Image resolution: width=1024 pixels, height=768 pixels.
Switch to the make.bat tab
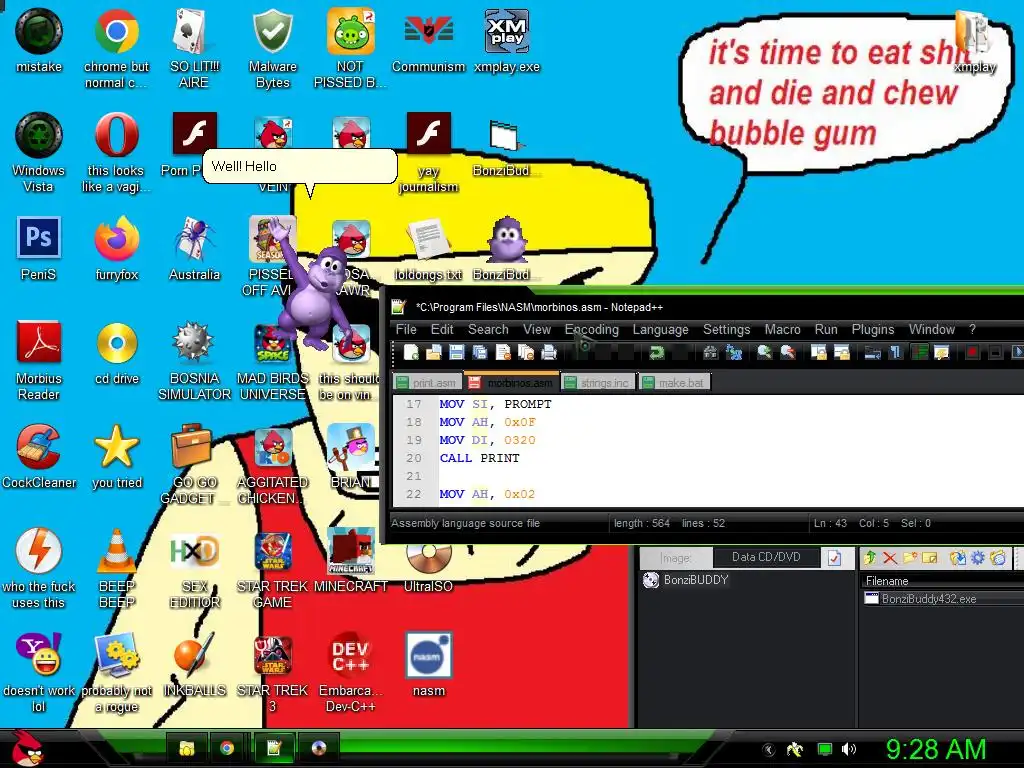pyautogui.click(x=675, y=383)
